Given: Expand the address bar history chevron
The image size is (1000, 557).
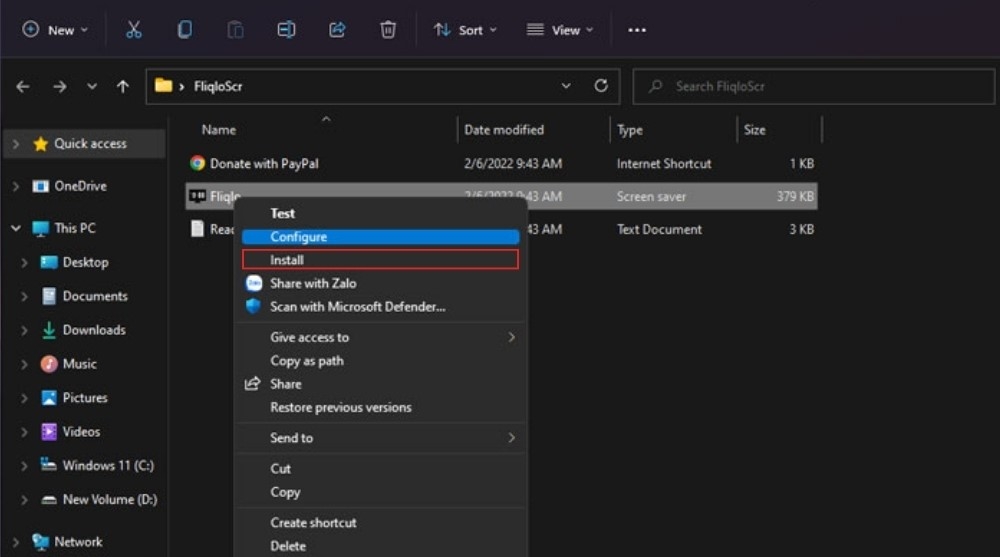Looking at the screenshot, I should point(566,85).
